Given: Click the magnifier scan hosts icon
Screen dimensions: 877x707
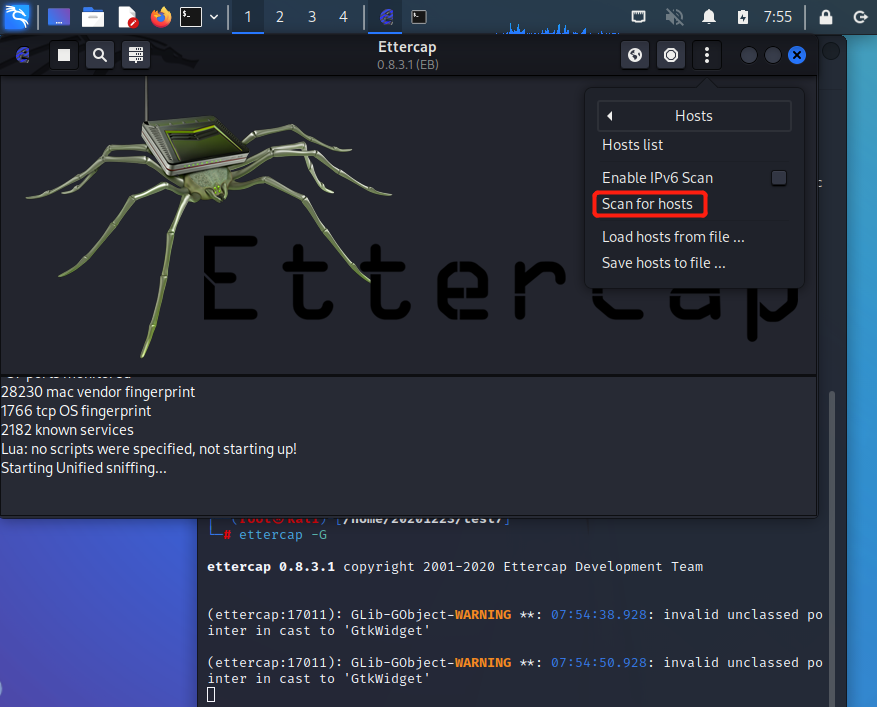Looking at the screenshot, I should [100, 55].
